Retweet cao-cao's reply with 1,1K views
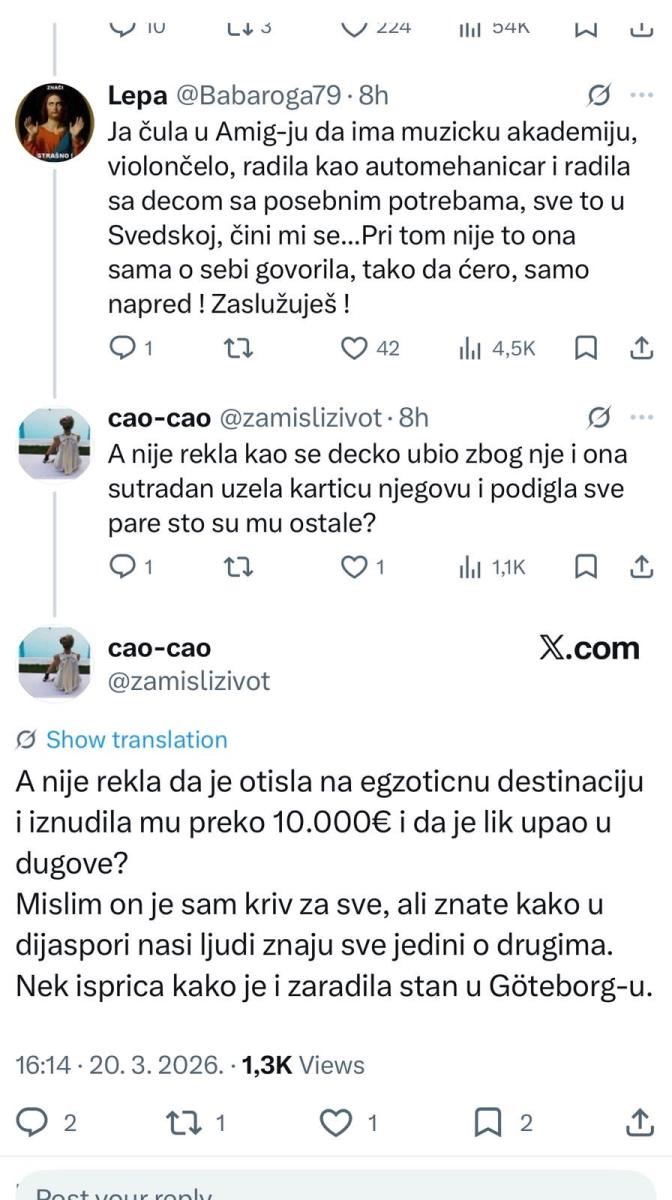 [238, 567]
